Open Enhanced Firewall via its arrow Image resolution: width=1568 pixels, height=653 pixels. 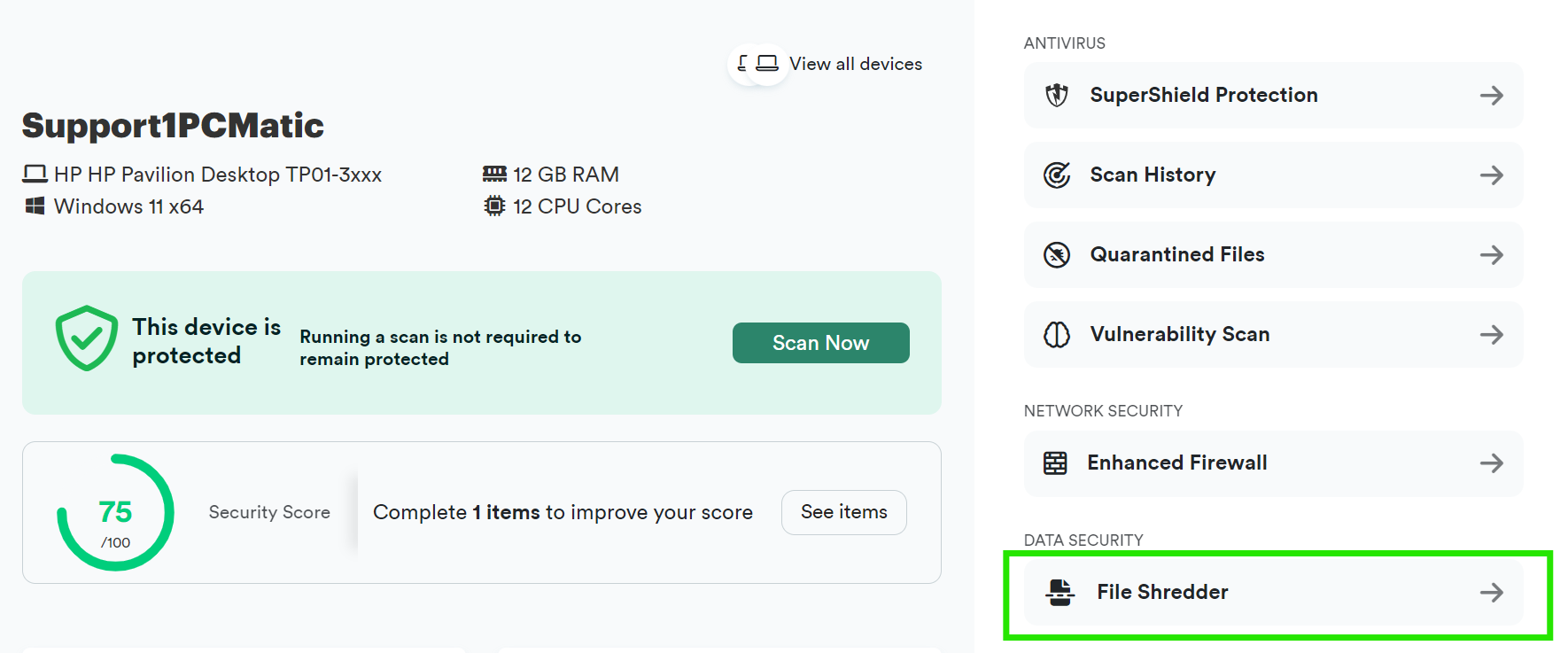coord(1492,463)
